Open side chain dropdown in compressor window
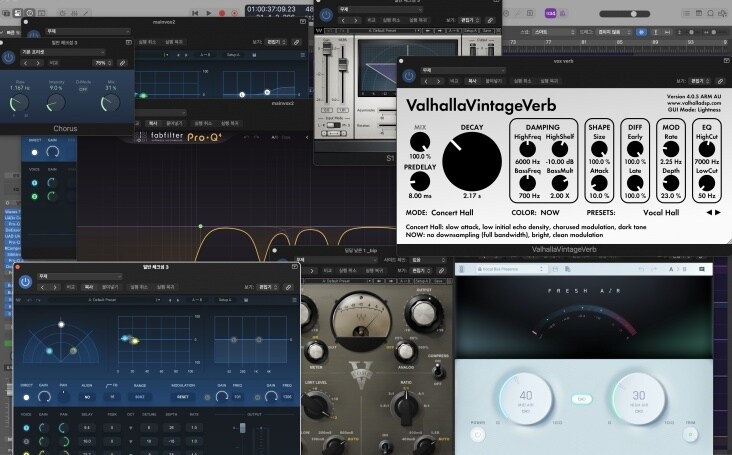The height and width of the screenshot is (455, 732). pyautogui.click(x=428, y=260)
